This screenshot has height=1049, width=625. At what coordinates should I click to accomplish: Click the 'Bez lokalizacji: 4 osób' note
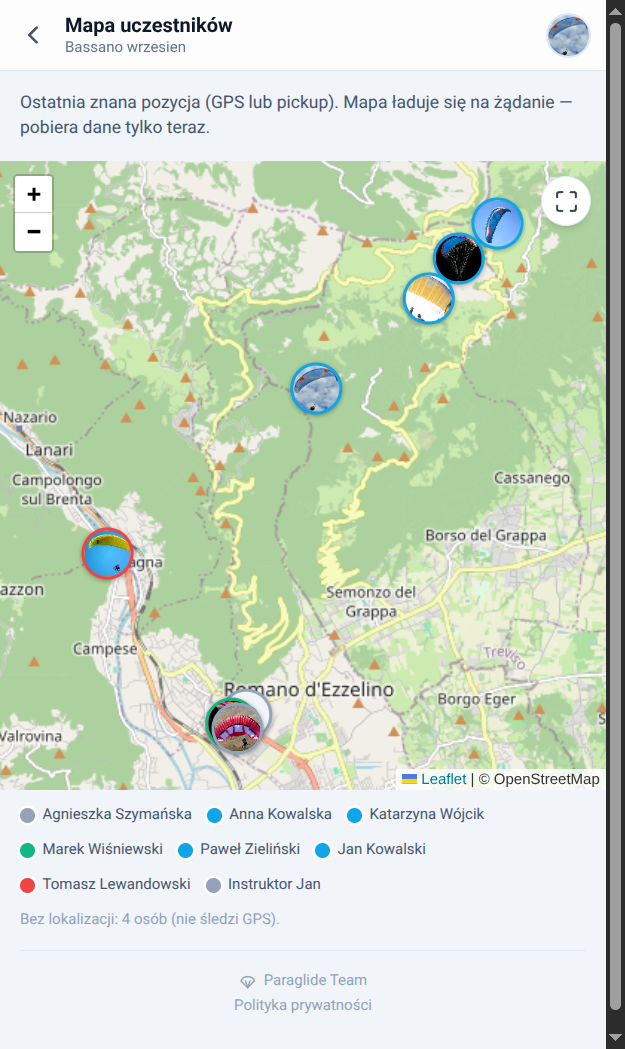pyautogui.click(x=150, y=919)
